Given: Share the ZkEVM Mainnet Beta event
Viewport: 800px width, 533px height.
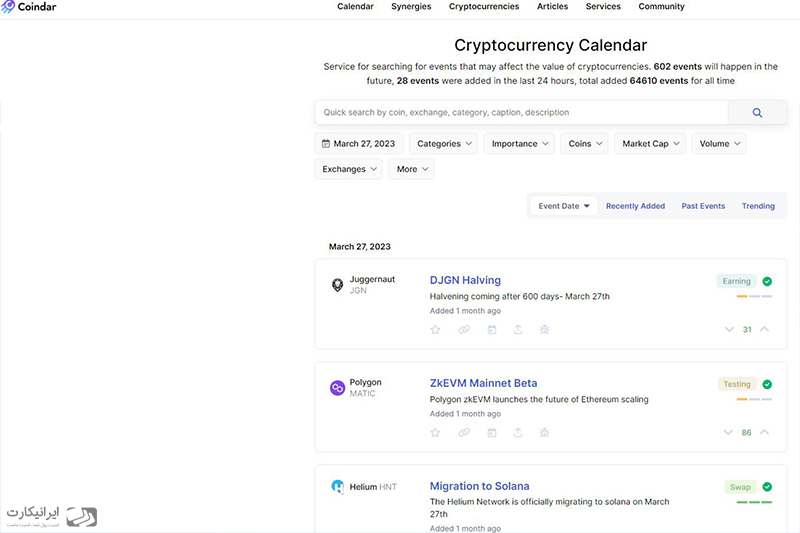Looking at the screenshot, I should pos(518,433).
